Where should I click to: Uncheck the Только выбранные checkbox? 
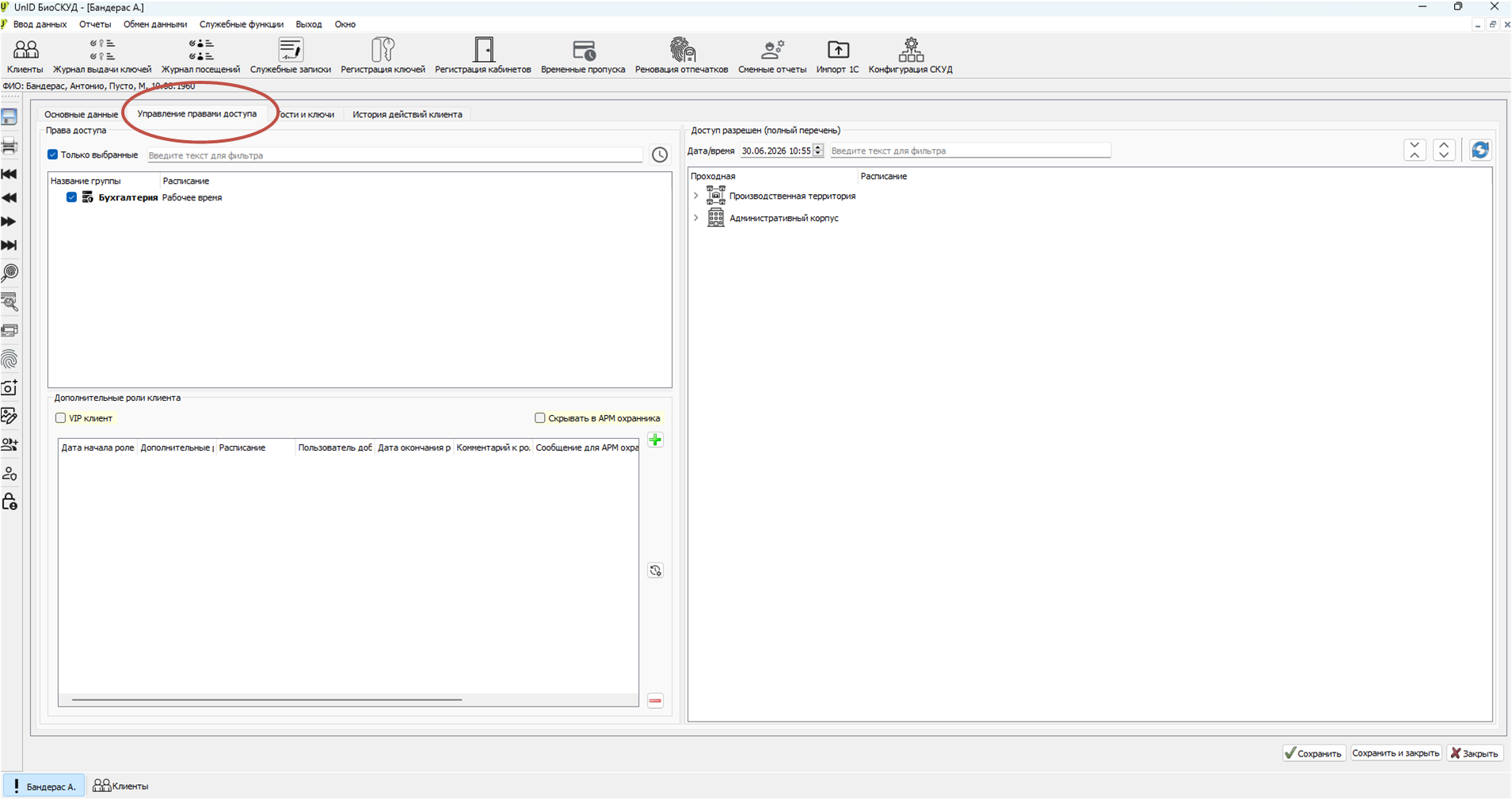(x=52, y=154)
